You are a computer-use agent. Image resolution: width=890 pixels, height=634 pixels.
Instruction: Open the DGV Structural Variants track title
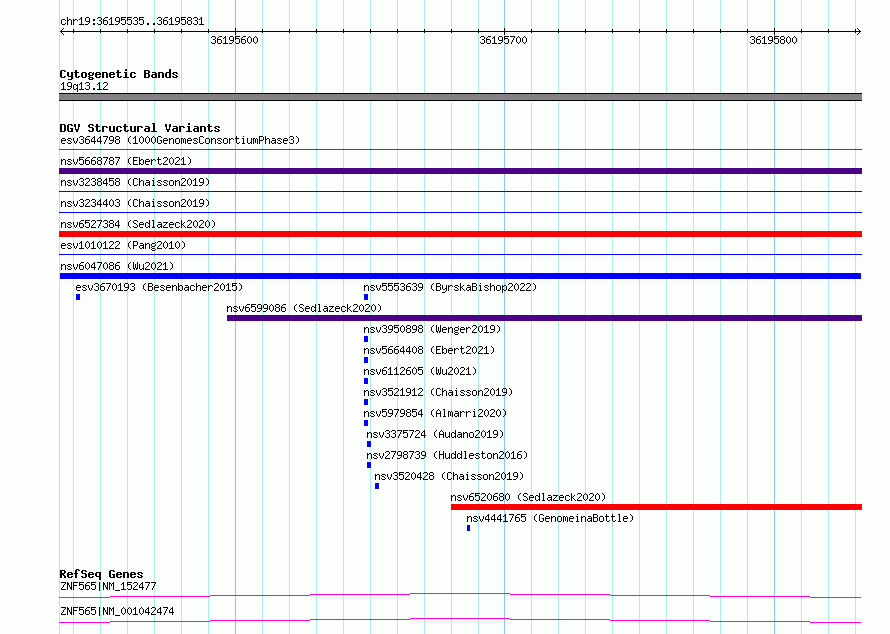[140, 128]
